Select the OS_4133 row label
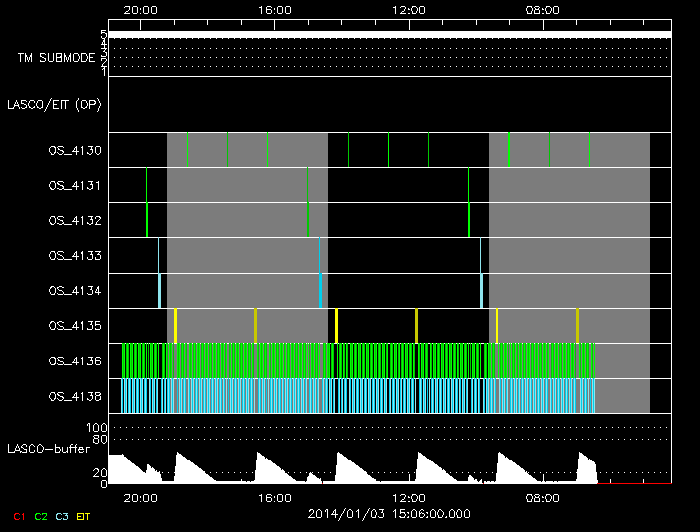The image size is (700, 532). [x=75, y=255]
